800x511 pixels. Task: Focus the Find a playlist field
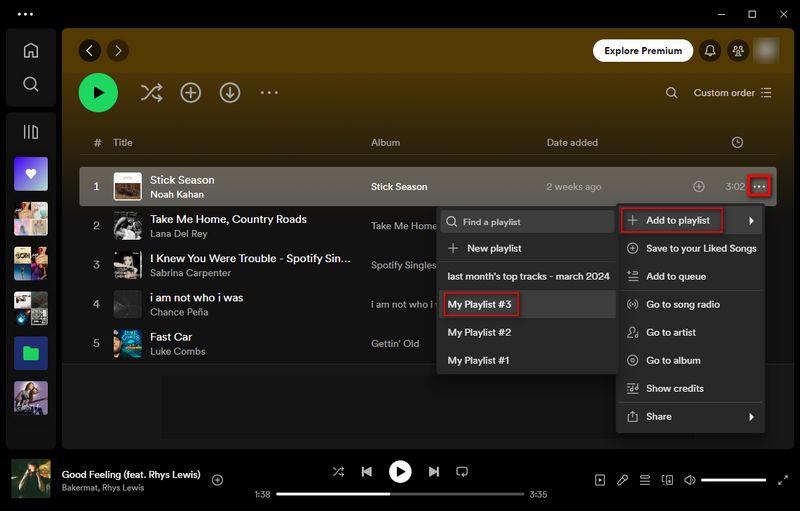[527, 222]
